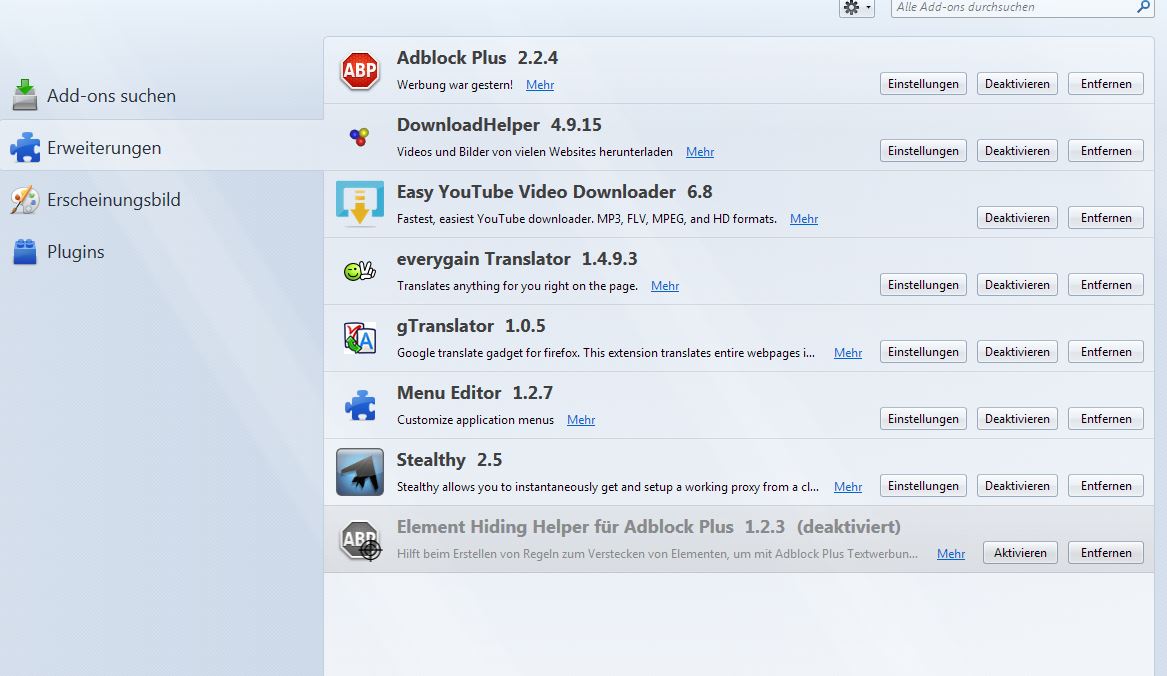Open Einstellungen for DownloadHelper

[923, 150]
